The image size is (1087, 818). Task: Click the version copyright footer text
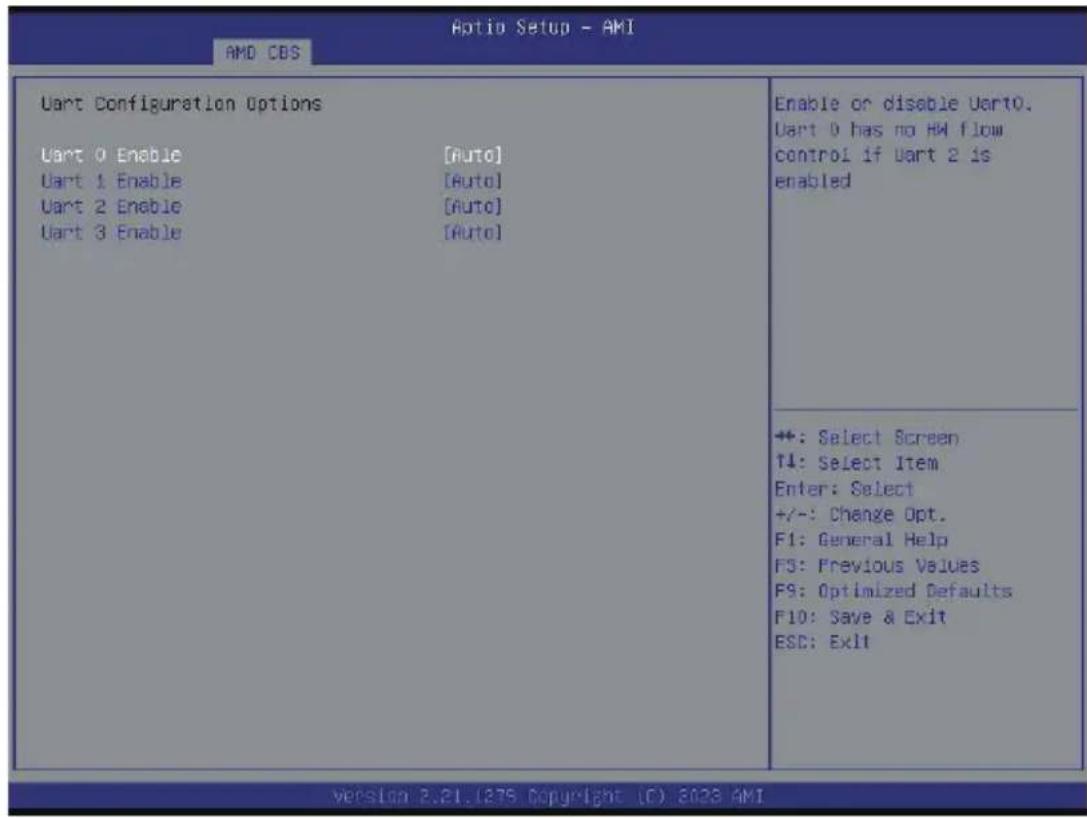[548, 797]
